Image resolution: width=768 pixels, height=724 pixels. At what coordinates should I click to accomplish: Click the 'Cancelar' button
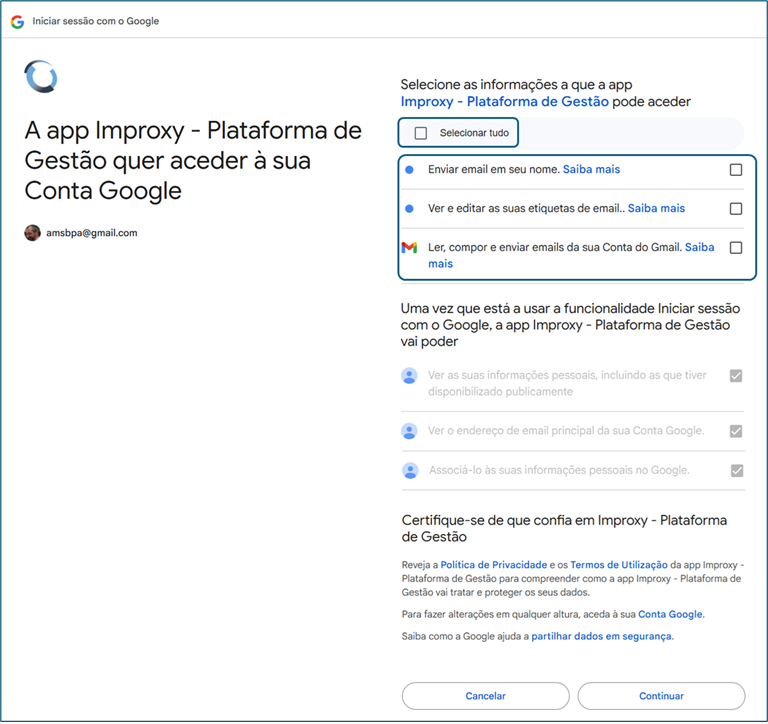pos(485,696)
